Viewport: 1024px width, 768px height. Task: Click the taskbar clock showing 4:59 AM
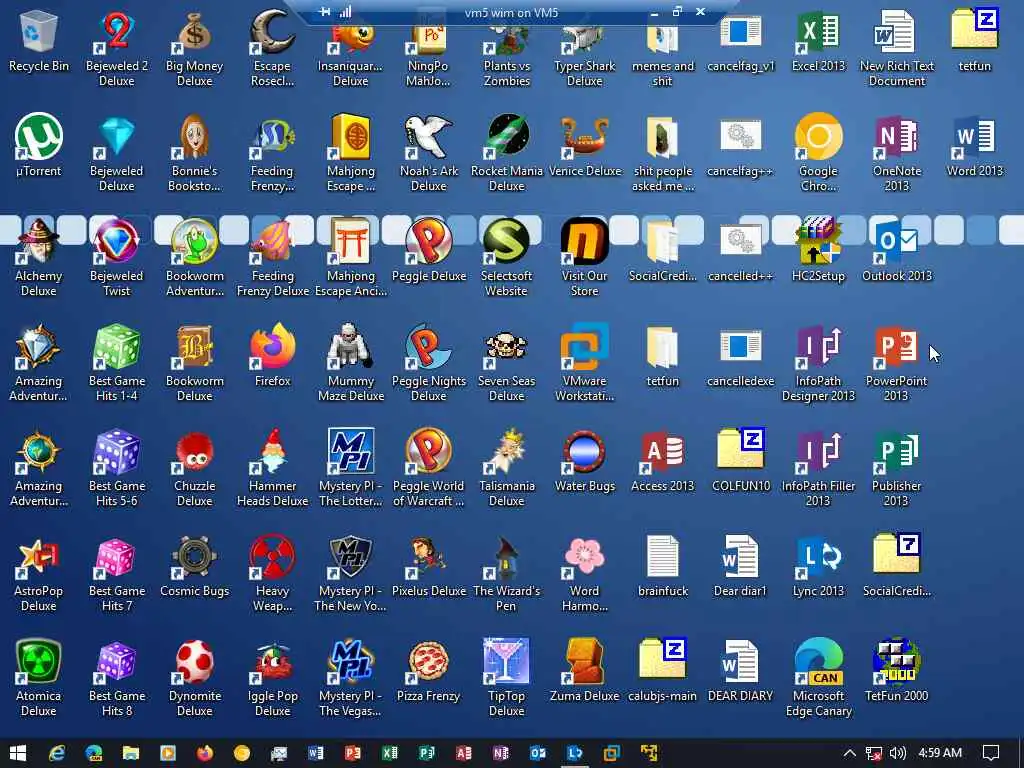point(940,753)
